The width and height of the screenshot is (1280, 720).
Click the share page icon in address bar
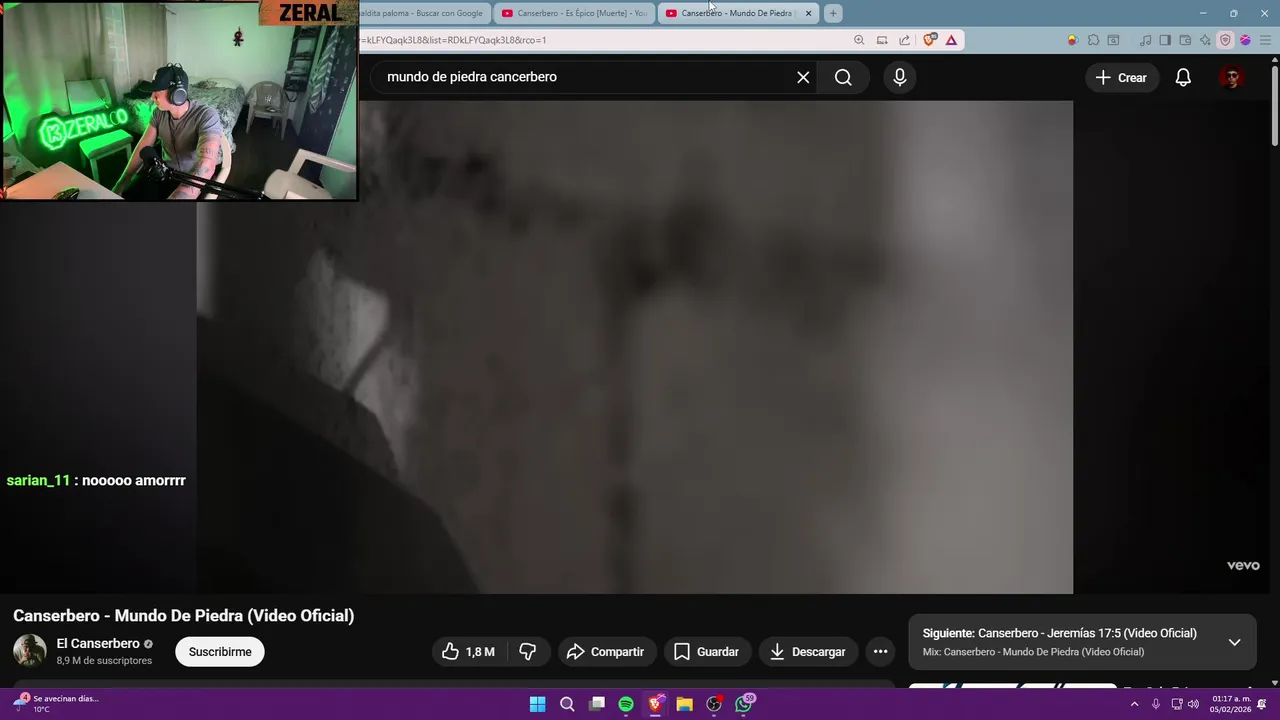[905, 40]
